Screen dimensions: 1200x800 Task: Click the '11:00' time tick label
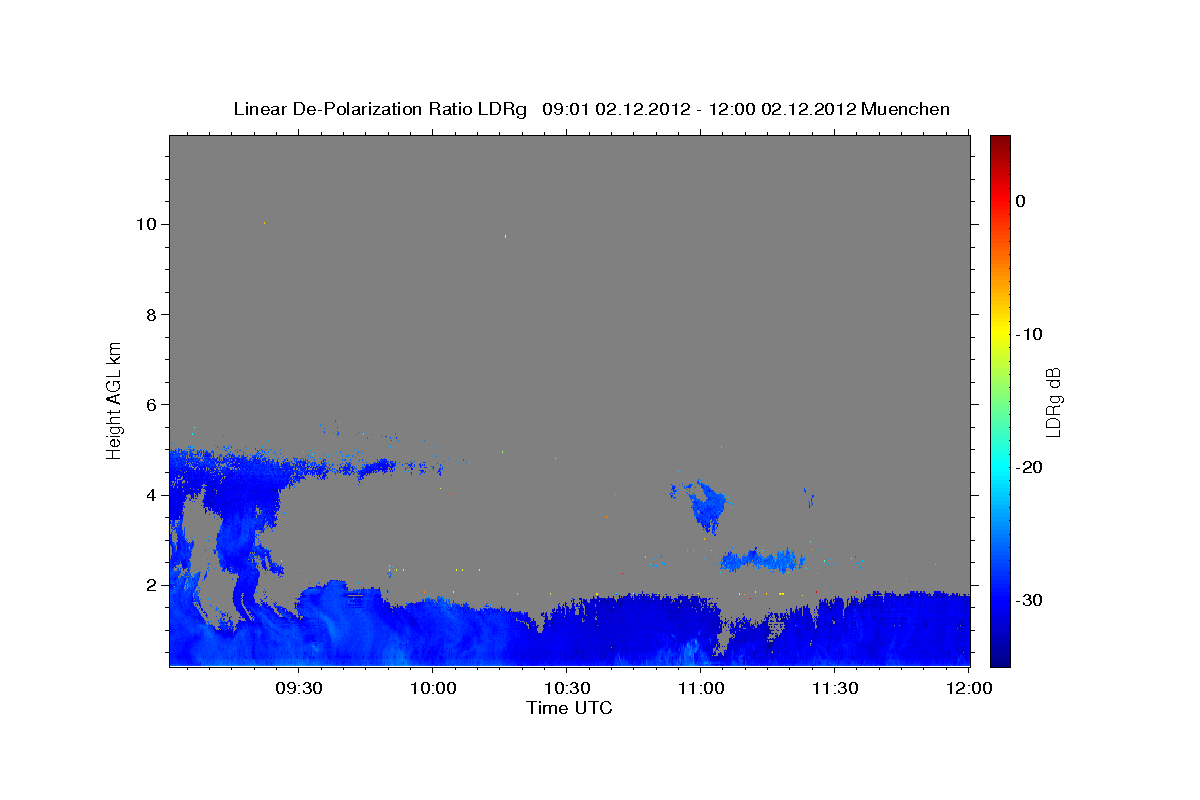pyautogui.click(x=701, y=689)
